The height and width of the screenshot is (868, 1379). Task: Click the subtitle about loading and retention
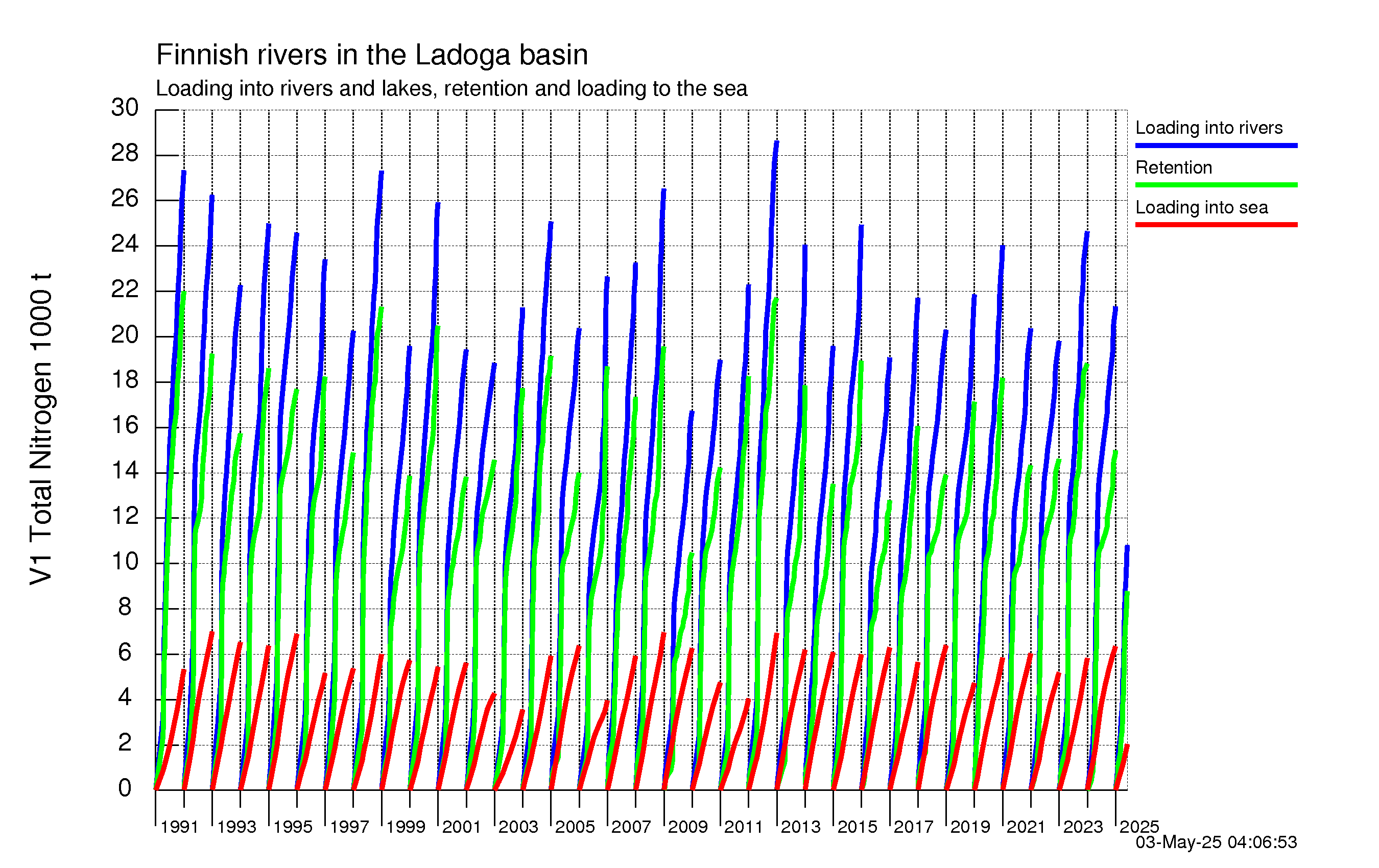(452, 89)
